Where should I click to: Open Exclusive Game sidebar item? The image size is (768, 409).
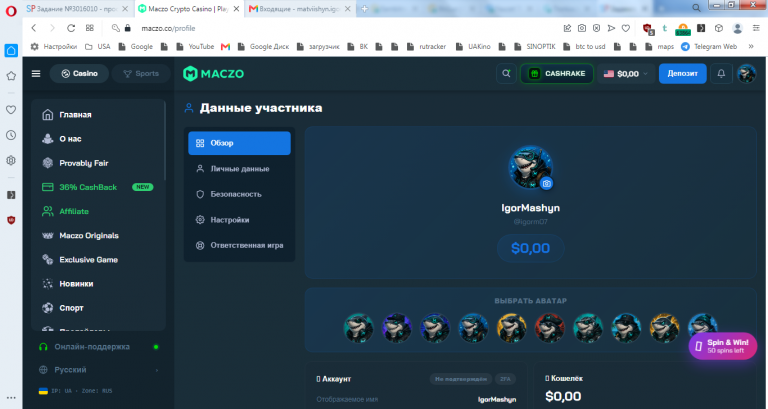tap(98, 260)
